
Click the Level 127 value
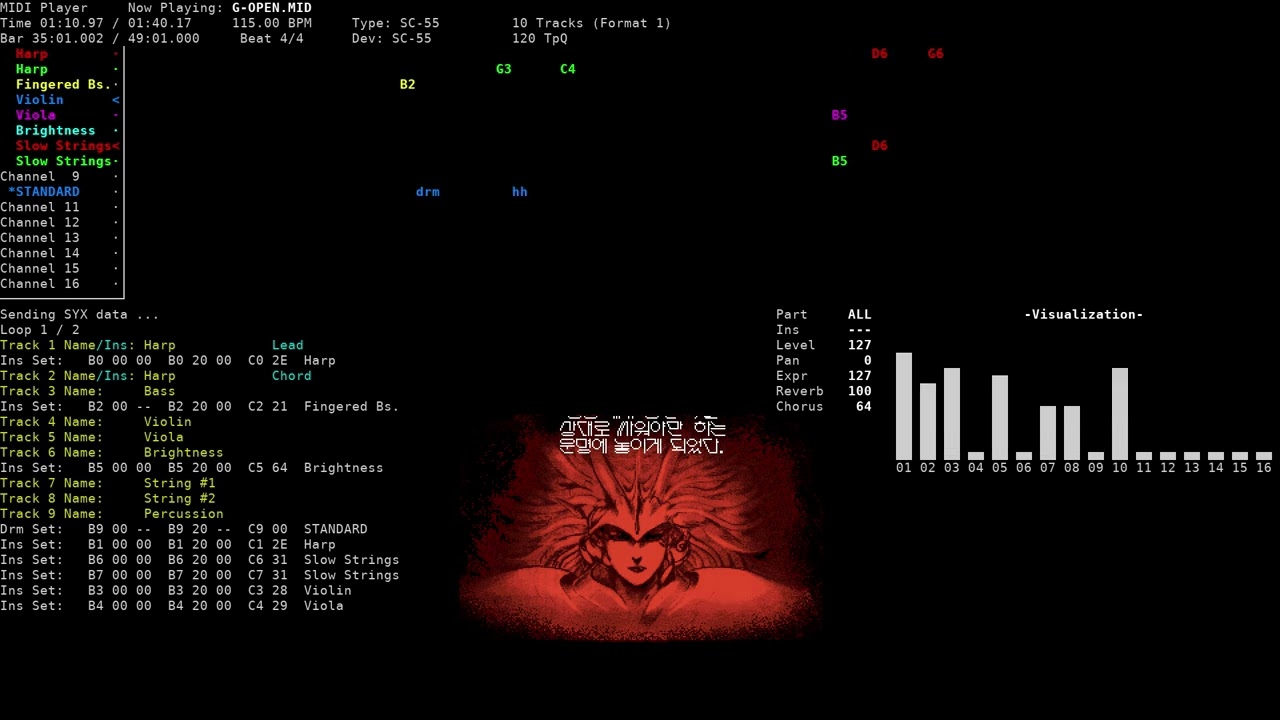click(x=860, y=345)
